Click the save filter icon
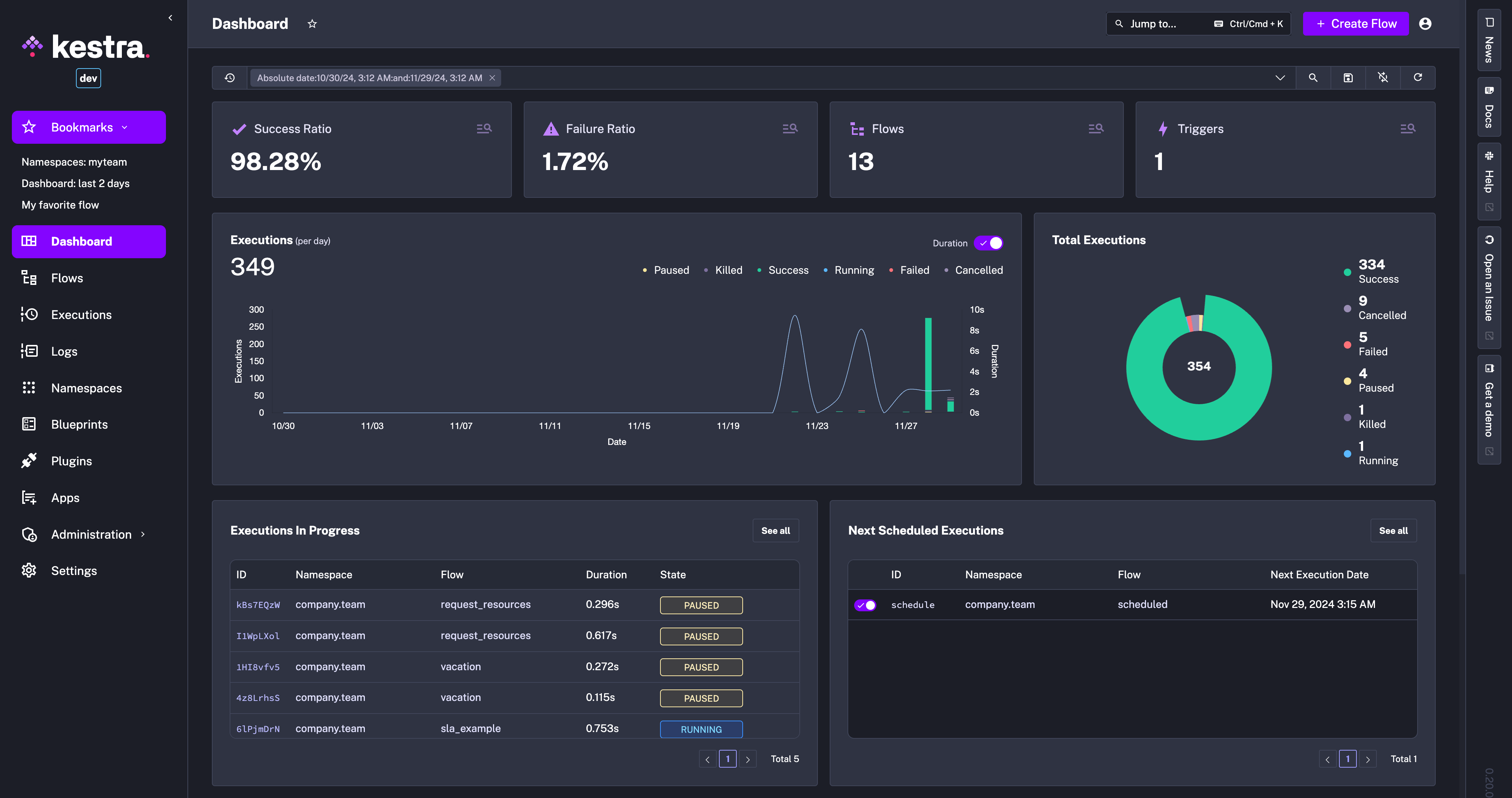This screenshot has height=798, width=1512. pos(1348,77)
